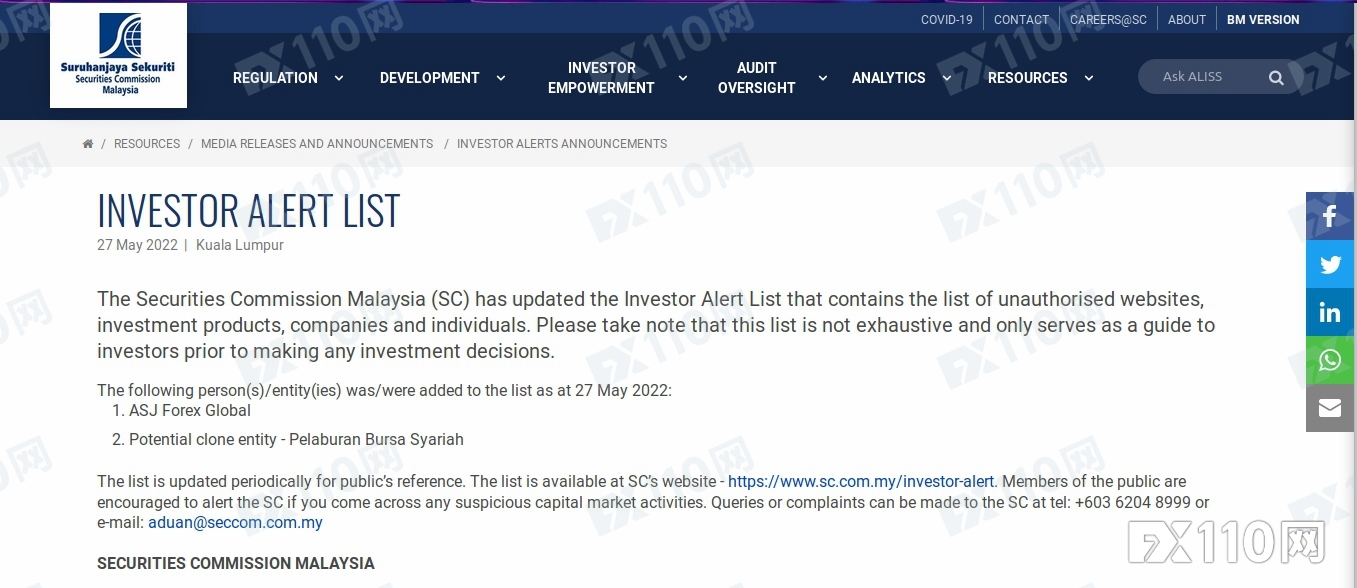Open the Securities Commission Malaysia logo
The height and width of the screenshot is (588, 1357).
(118, 55)
